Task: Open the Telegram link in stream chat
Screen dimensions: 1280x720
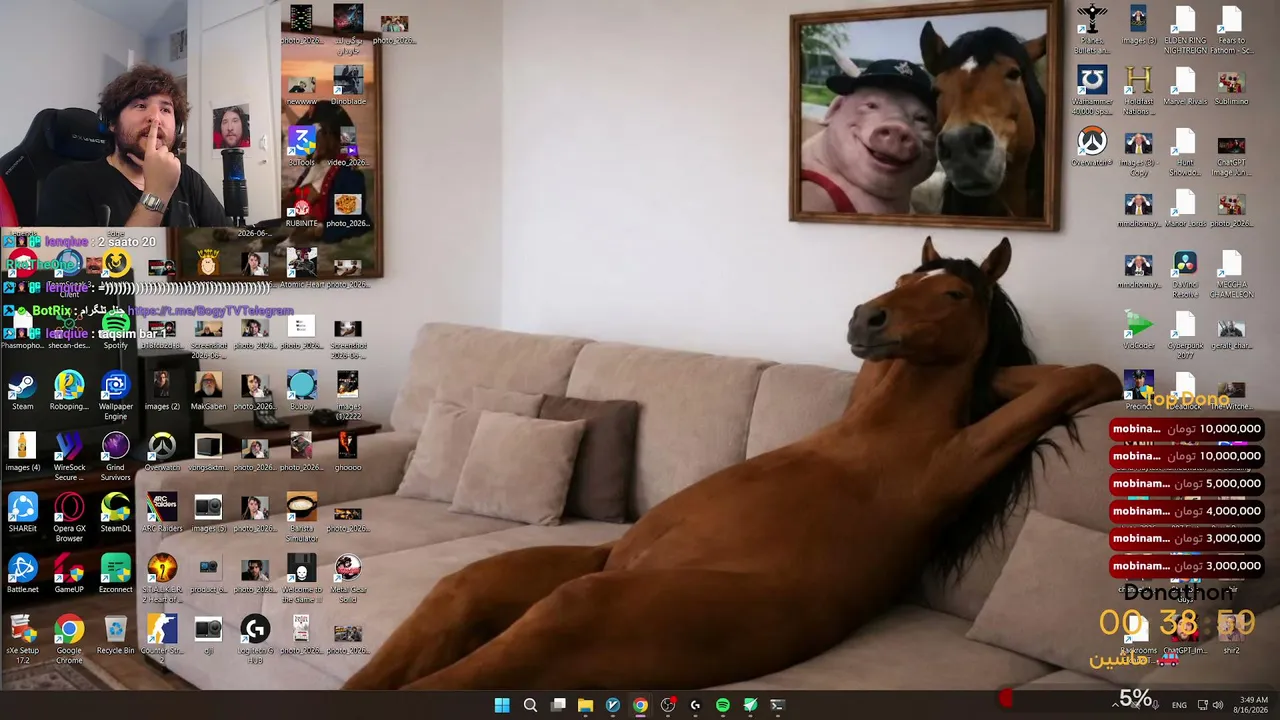Action: [x=210, y=311]
